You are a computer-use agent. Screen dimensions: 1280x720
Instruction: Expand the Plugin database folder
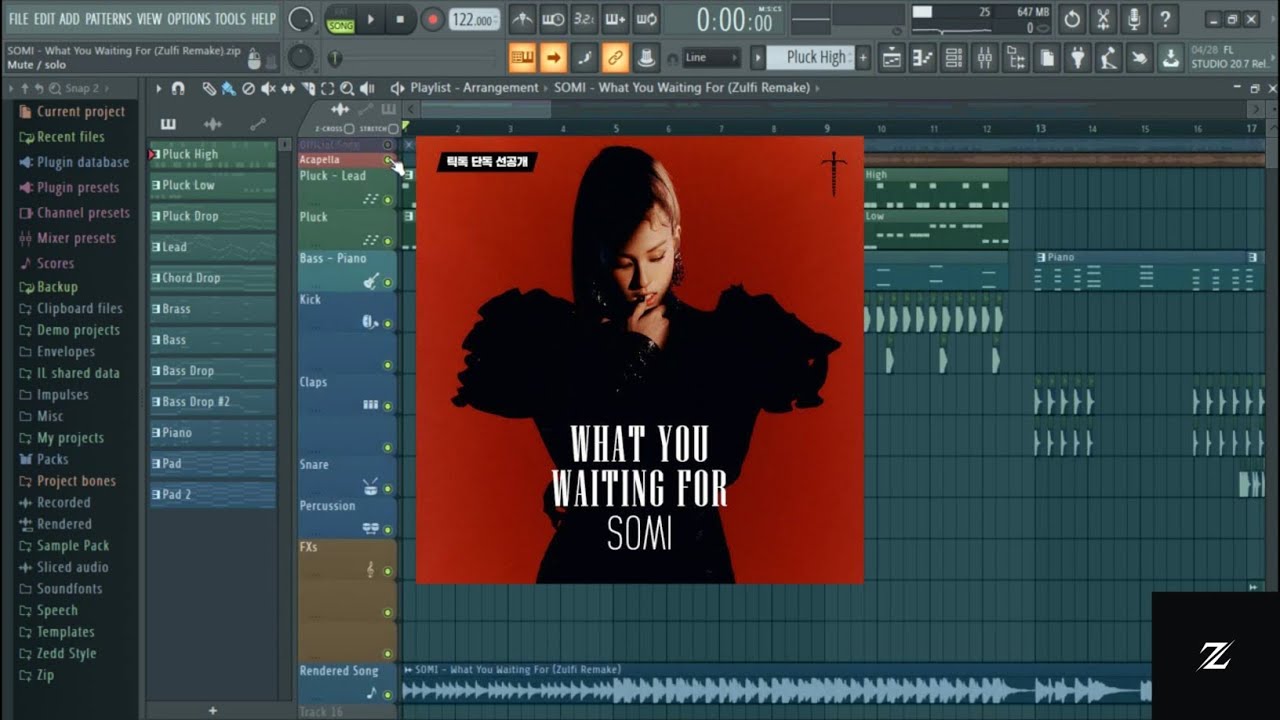coord(75,162)
